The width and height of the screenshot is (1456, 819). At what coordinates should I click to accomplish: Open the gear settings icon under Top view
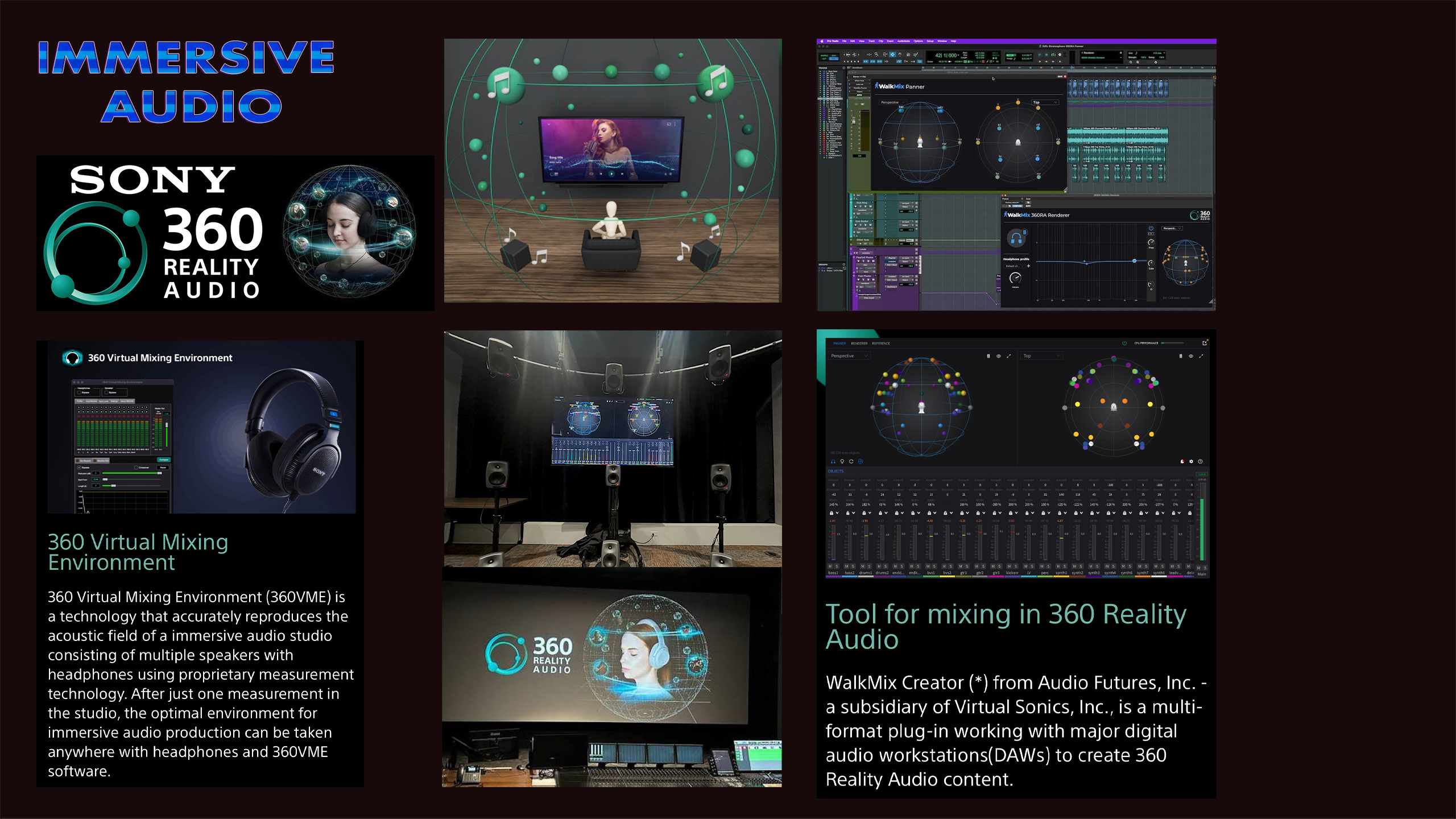pos(1192,461)
